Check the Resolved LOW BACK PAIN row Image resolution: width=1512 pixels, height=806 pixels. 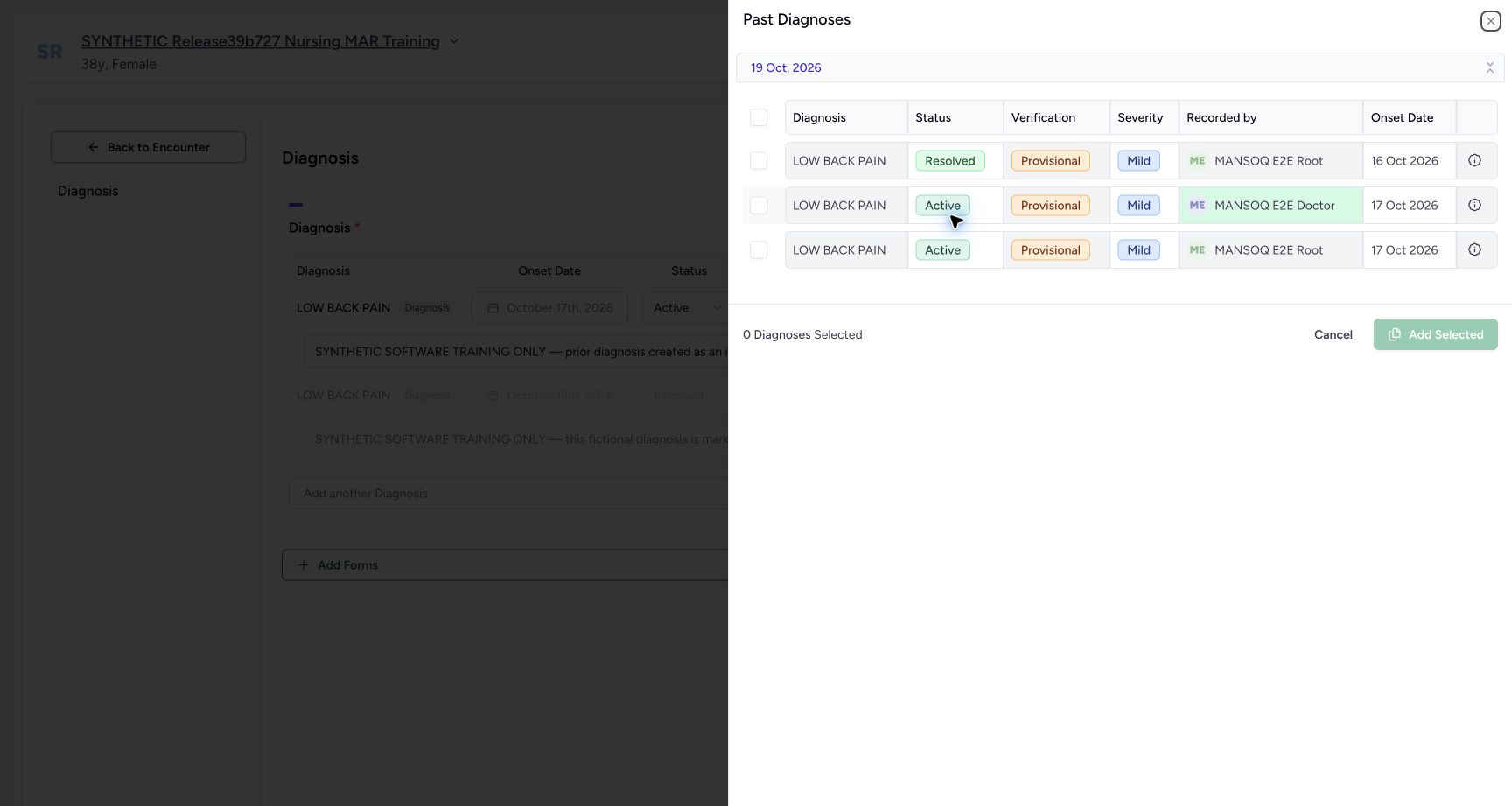point(759,160)
